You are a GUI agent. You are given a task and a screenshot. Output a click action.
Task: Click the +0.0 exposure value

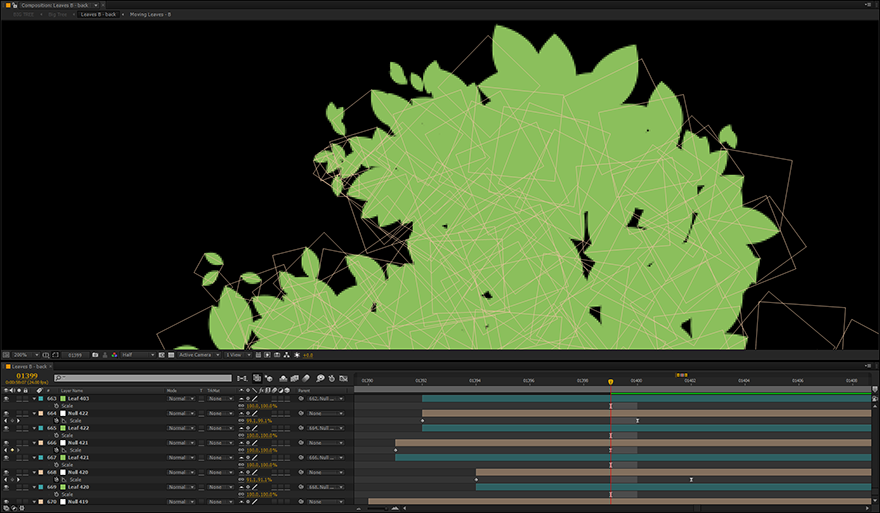308,355
